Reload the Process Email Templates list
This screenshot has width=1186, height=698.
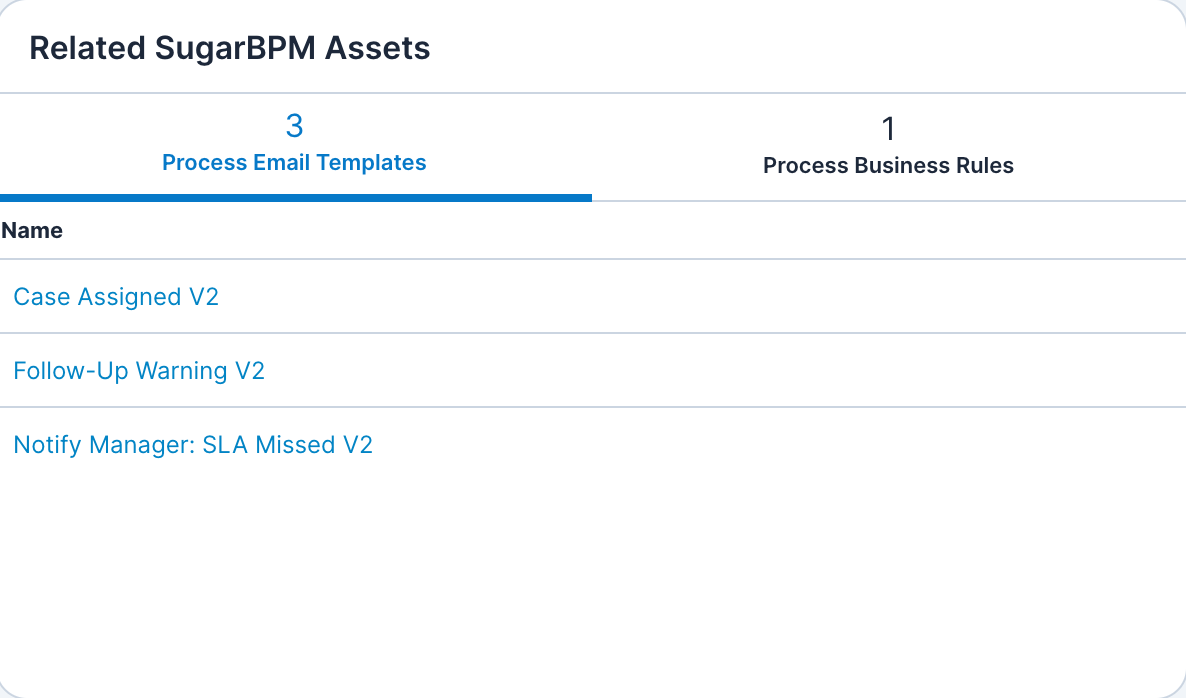click(294, 162)
